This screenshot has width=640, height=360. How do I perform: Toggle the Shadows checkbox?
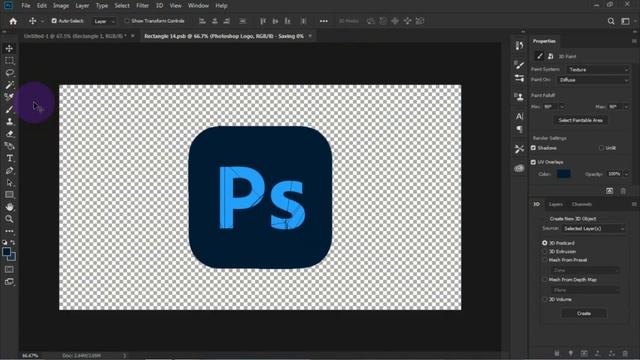tap(533, 148)
